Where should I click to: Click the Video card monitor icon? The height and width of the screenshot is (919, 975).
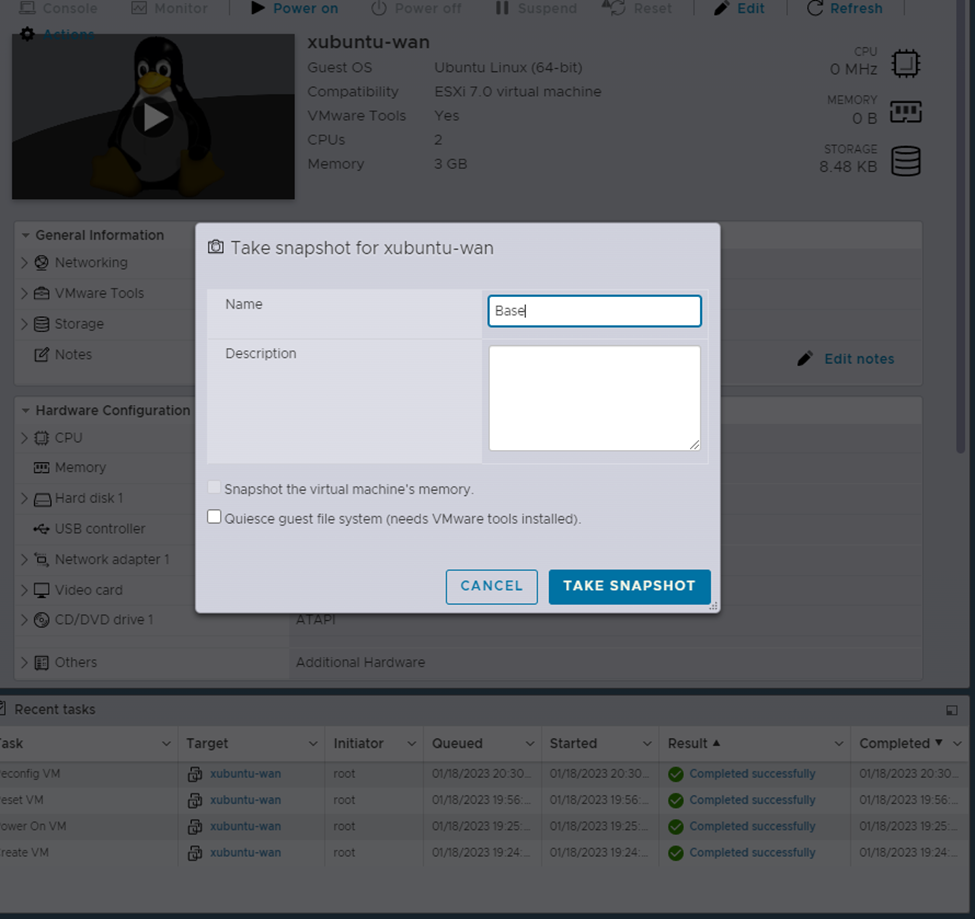pyautogui.click(x=41, y=590)
